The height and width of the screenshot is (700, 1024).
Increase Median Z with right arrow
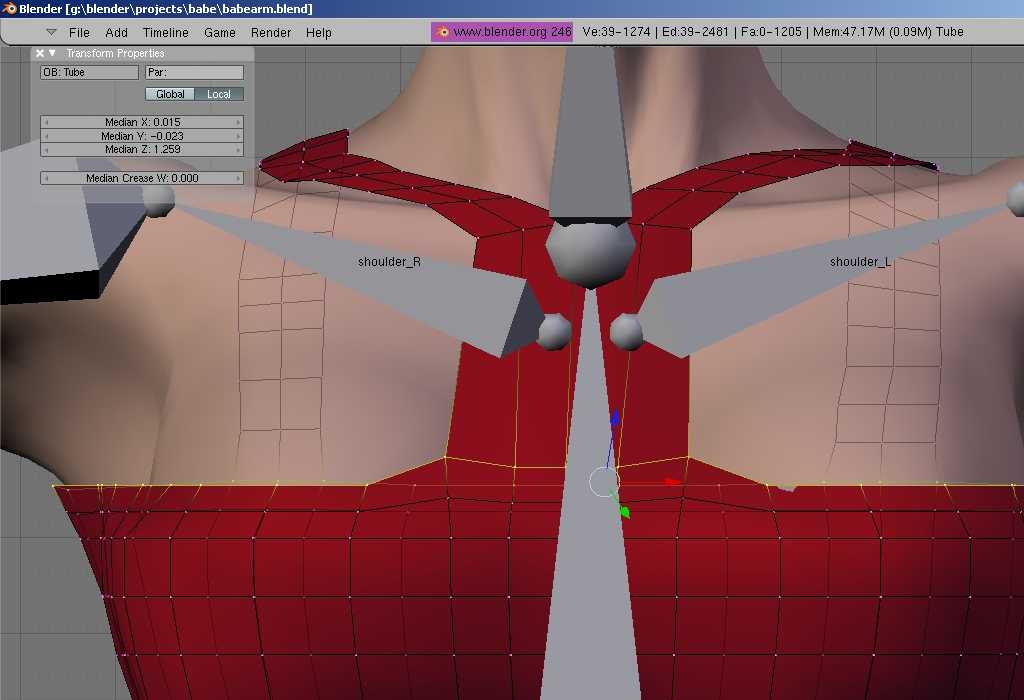click(x=238, y=150)
